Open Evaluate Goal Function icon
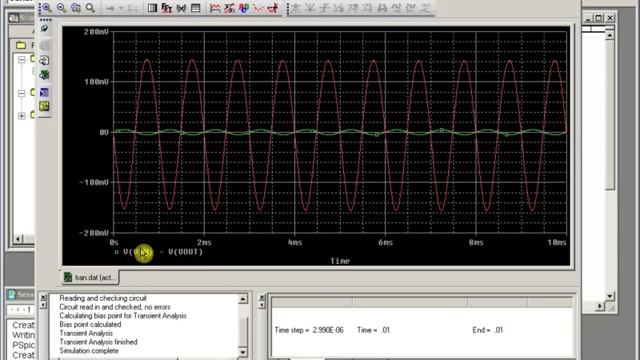Screen dimensions: 640x360 pos(229,8)
